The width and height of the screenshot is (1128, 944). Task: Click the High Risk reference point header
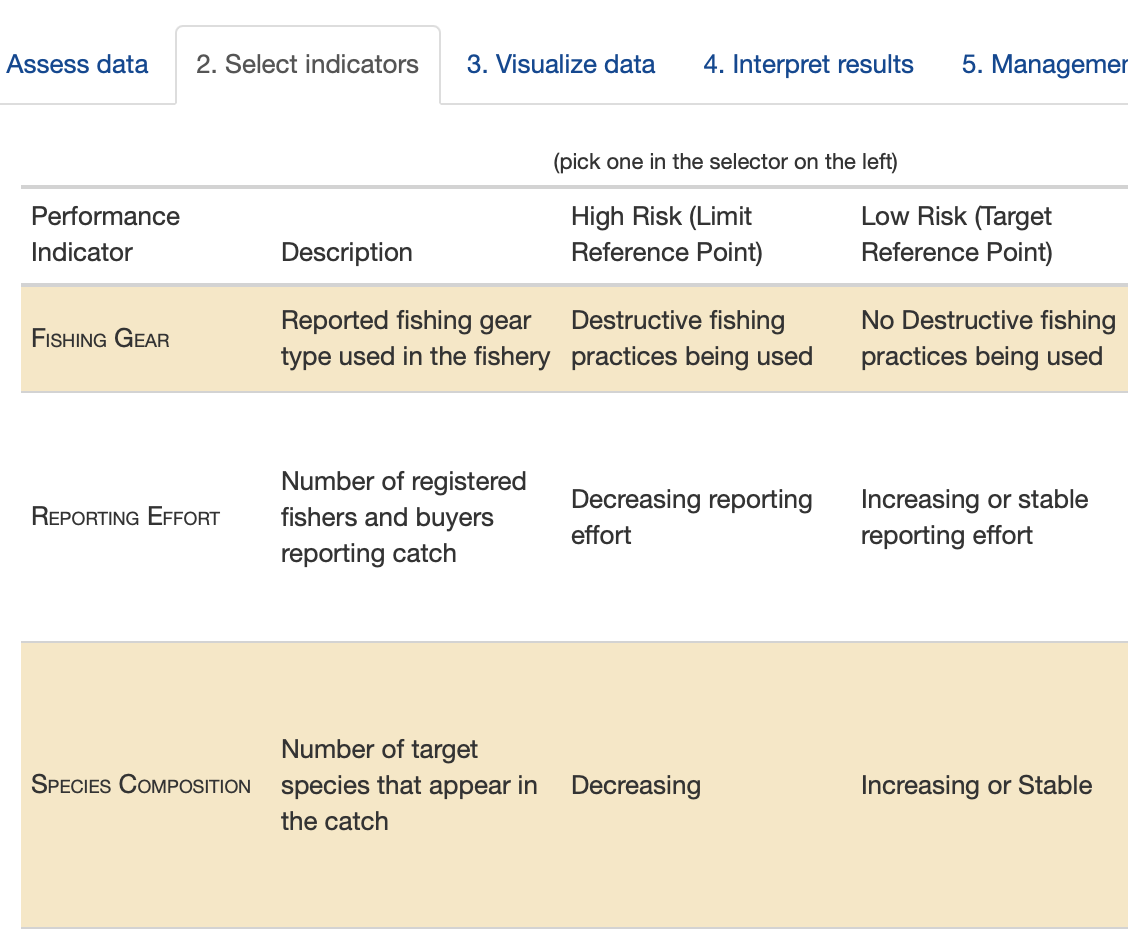pos(666,234)
